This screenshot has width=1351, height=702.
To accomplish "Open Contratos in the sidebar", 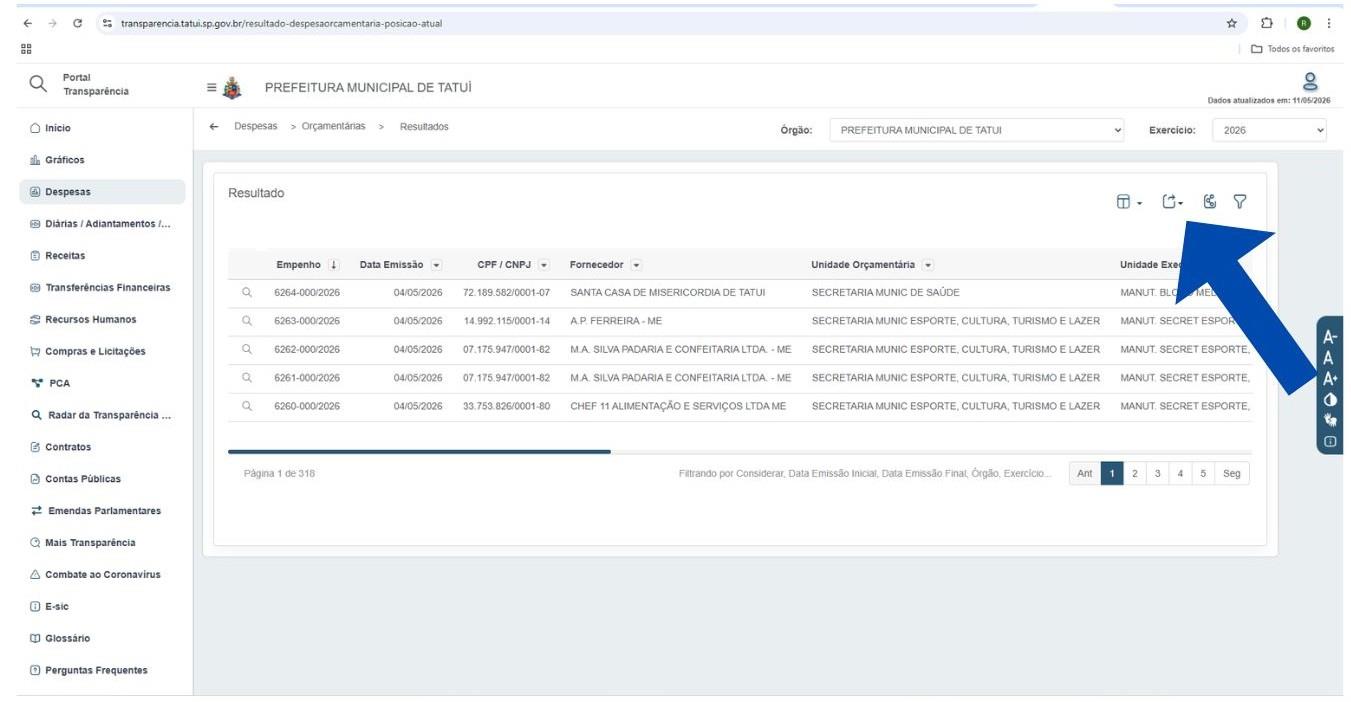I will pyautogui.click(x=101, y=447).
